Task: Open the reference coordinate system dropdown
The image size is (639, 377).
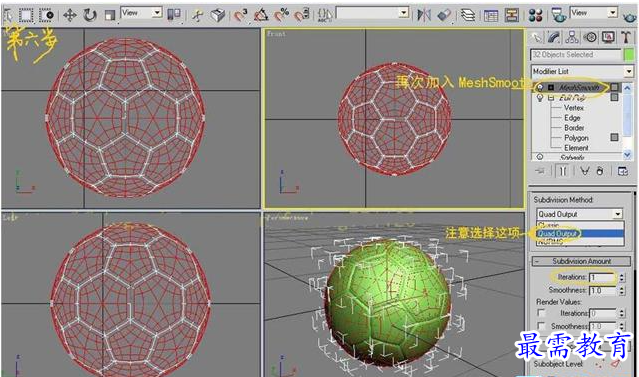Action: coord(141,13)
